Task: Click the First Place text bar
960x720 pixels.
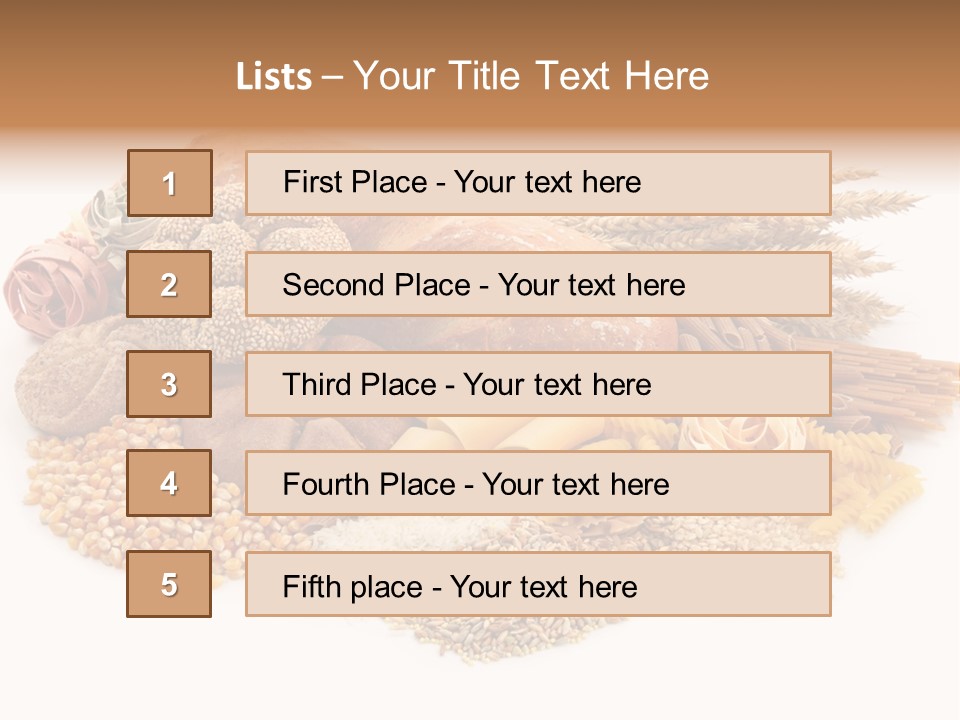Action: [538, 183]
